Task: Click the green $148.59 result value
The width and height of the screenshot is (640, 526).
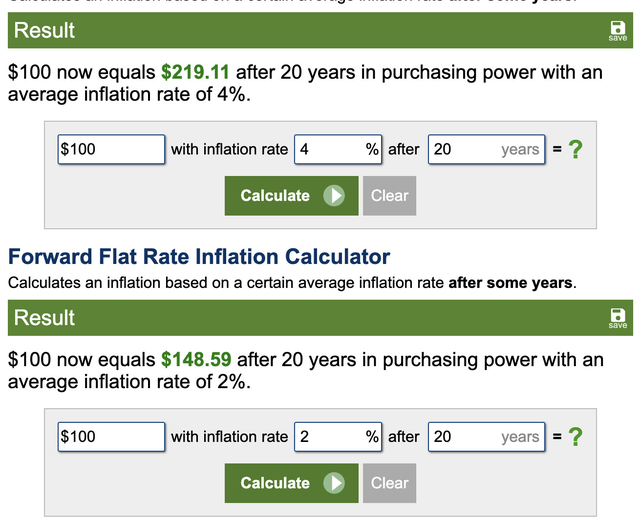Action: (195, 360)
